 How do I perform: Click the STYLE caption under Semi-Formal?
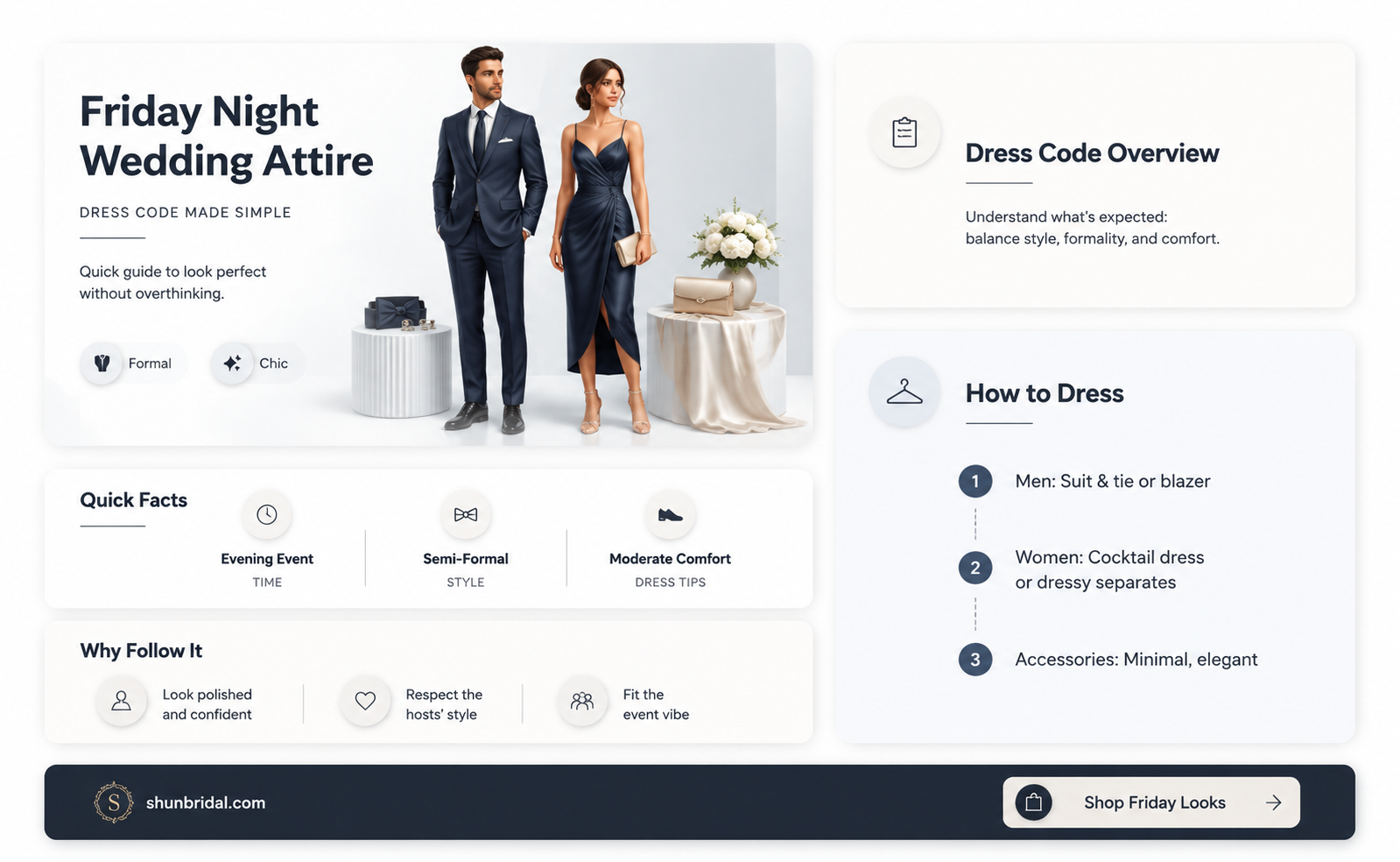[466, 583]
